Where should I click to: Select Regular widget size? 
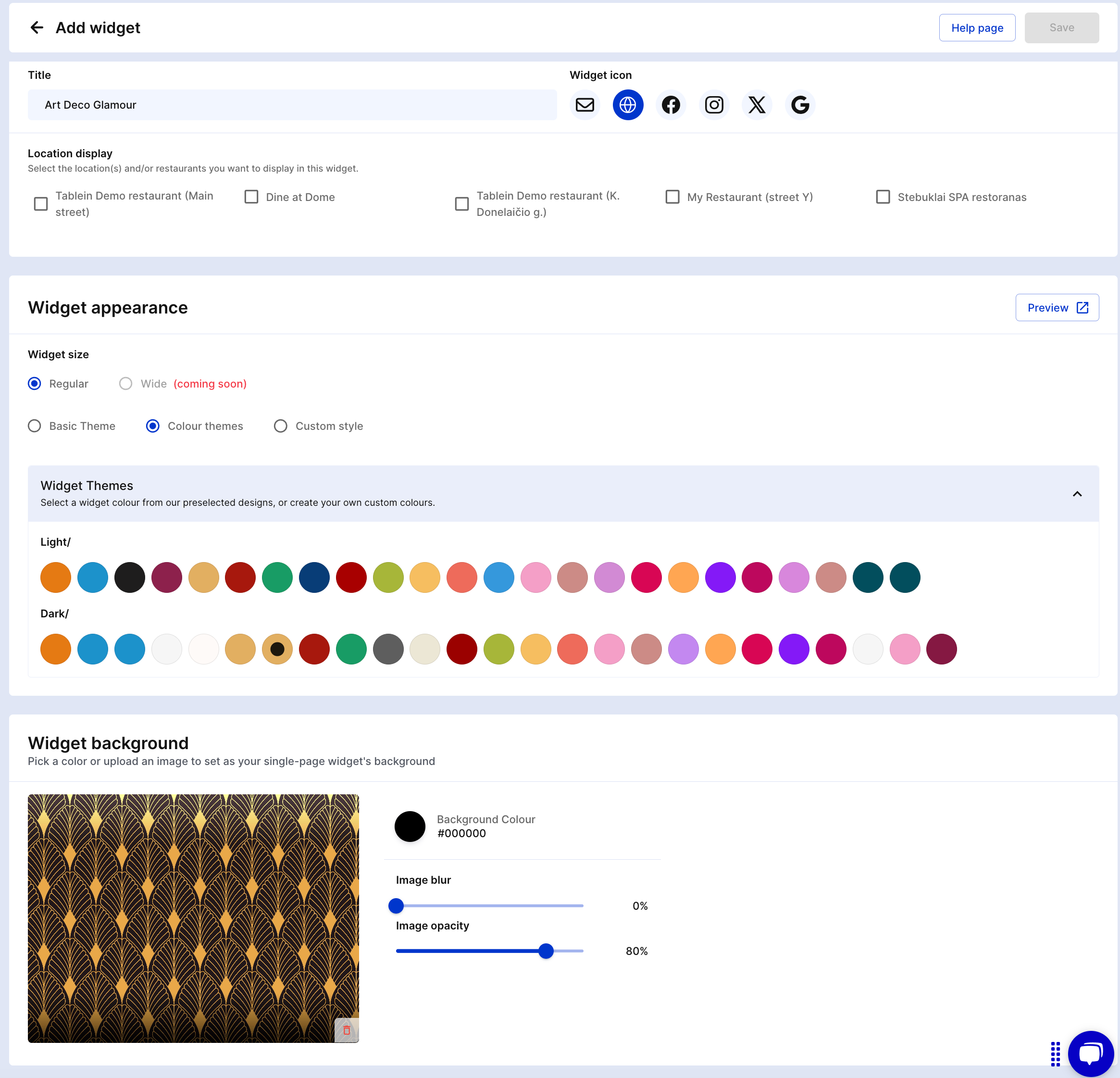(34, 384)
